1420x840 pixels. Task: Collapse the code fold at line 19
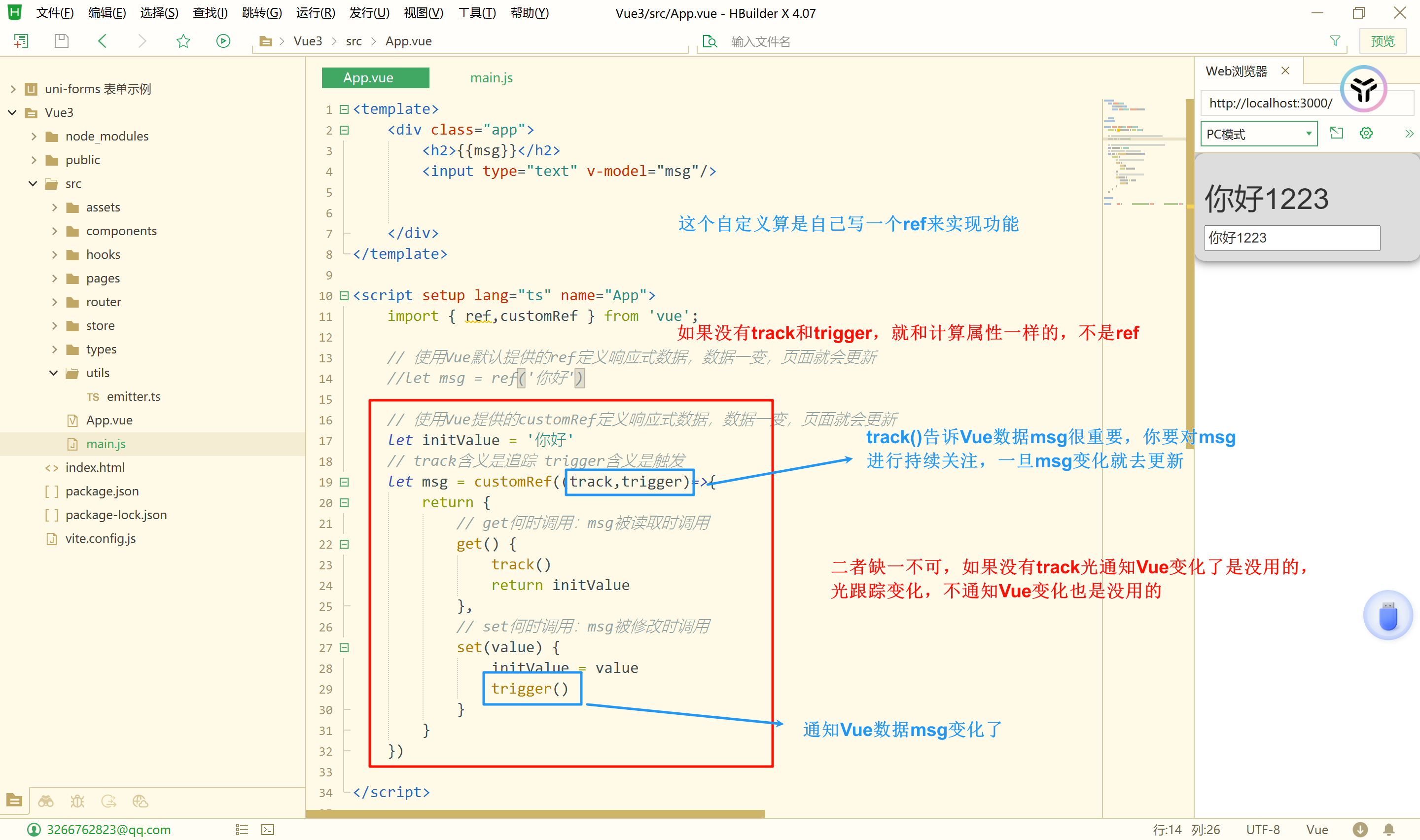[x=344, y=482]
